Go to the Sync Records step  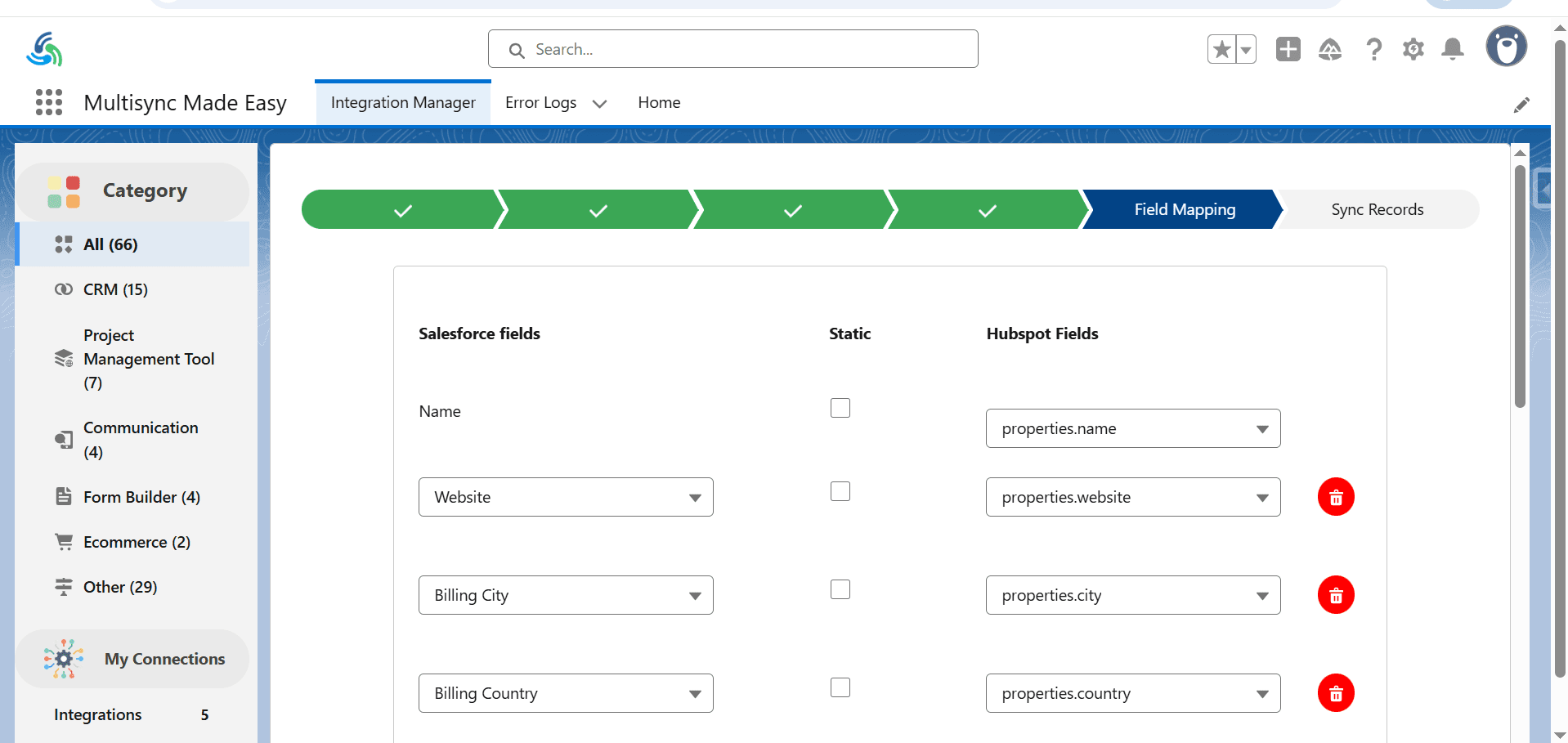(x=1377, y=209)
